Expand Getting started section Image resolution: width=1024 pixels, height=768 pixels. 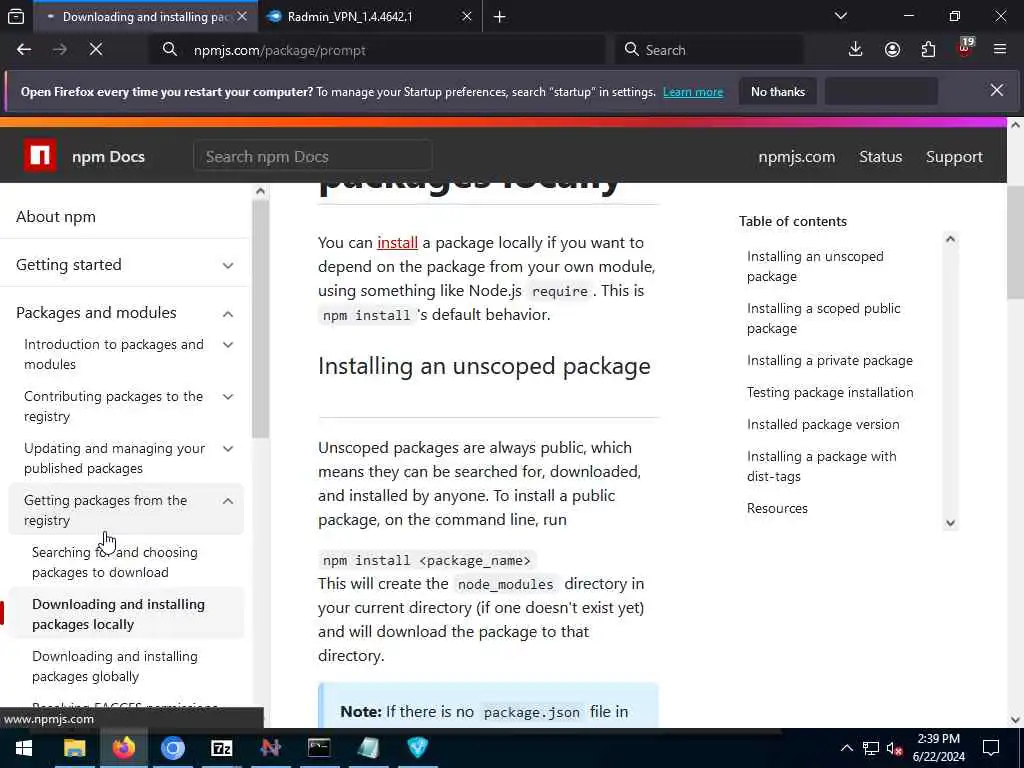tap(124, 264)
